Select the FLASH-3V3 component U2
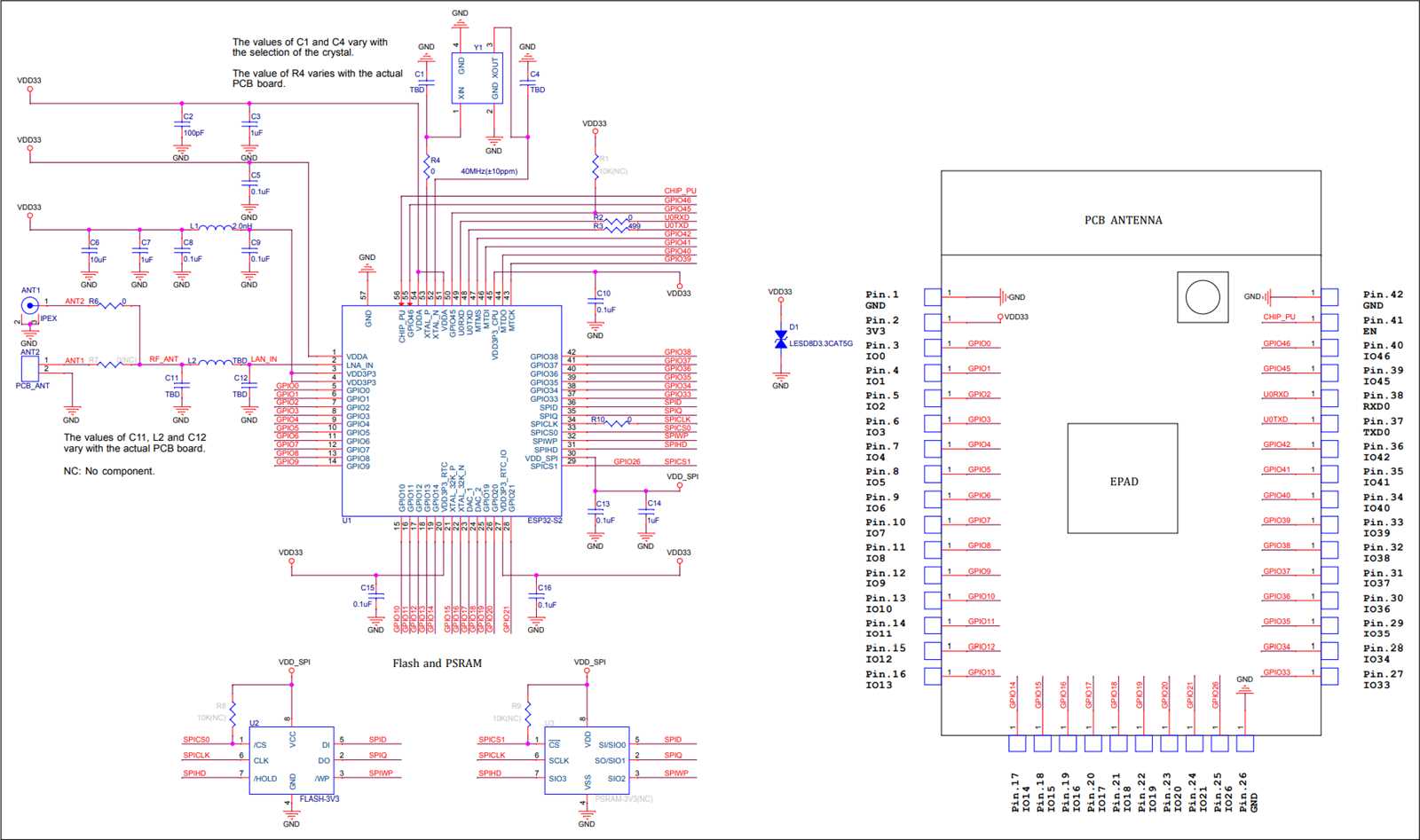This screenshot has height=840, width=1420. coord(293,758)
